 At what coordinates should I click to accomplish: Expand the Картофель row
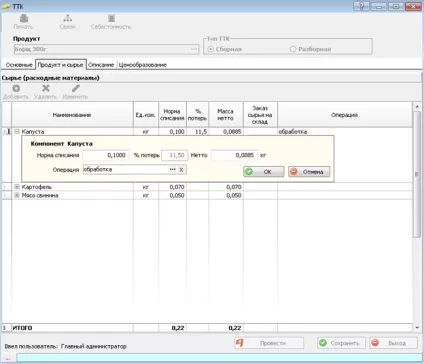click(17, 187)
